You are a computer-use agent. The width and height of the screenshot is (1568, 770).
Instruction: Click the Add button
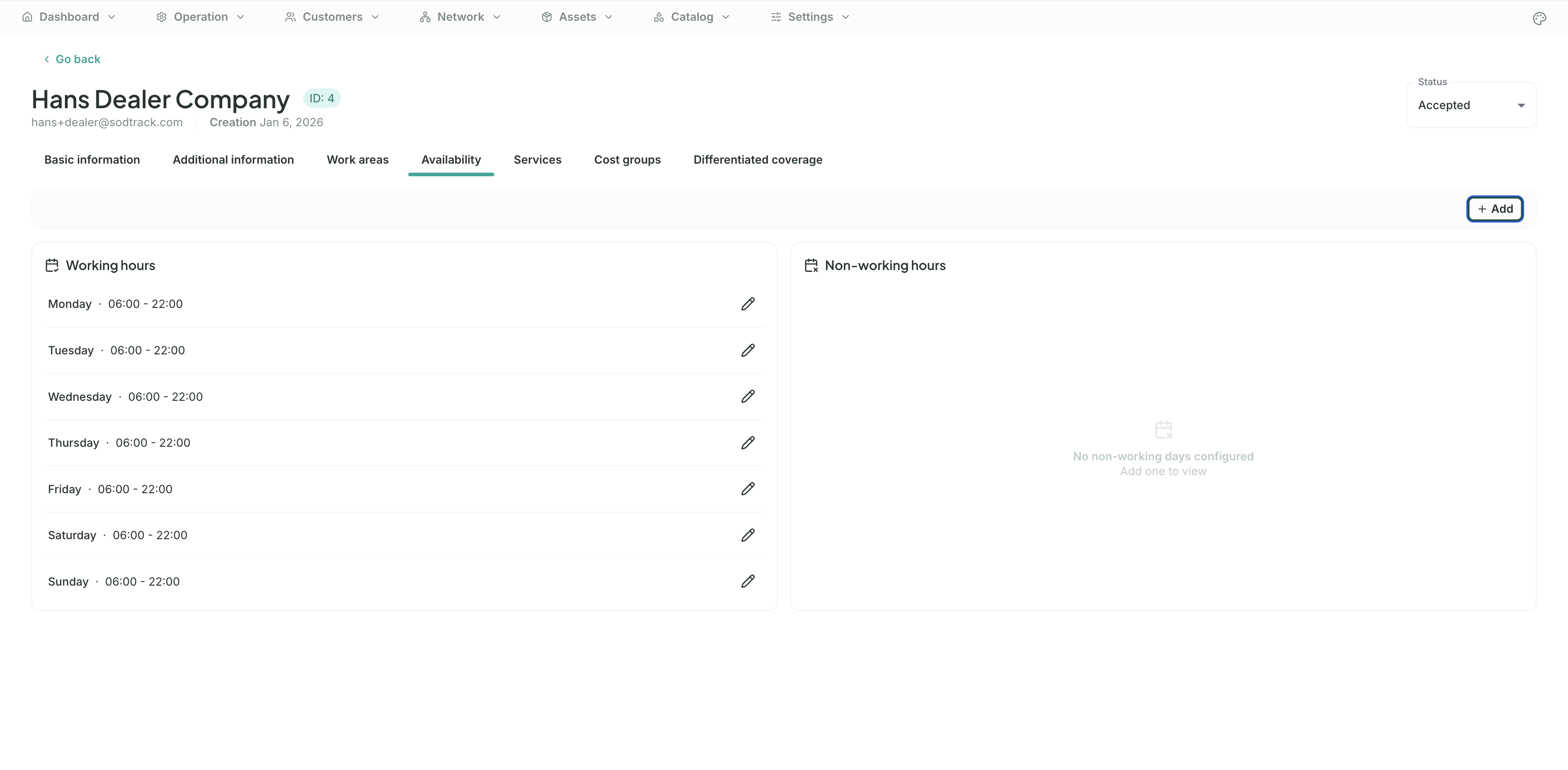click(x=1495, y=209)
